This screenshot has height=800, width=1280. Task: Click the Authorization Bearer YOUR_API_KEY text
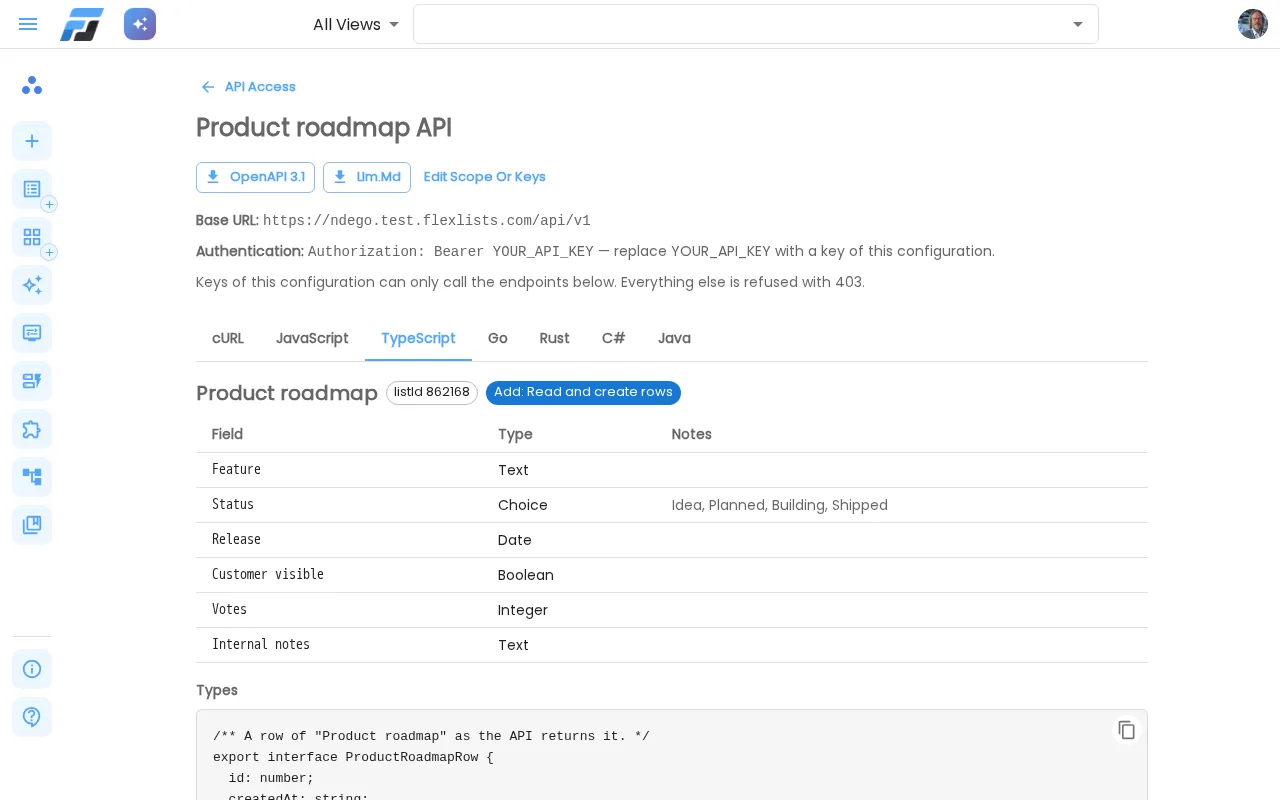point(451,251)
